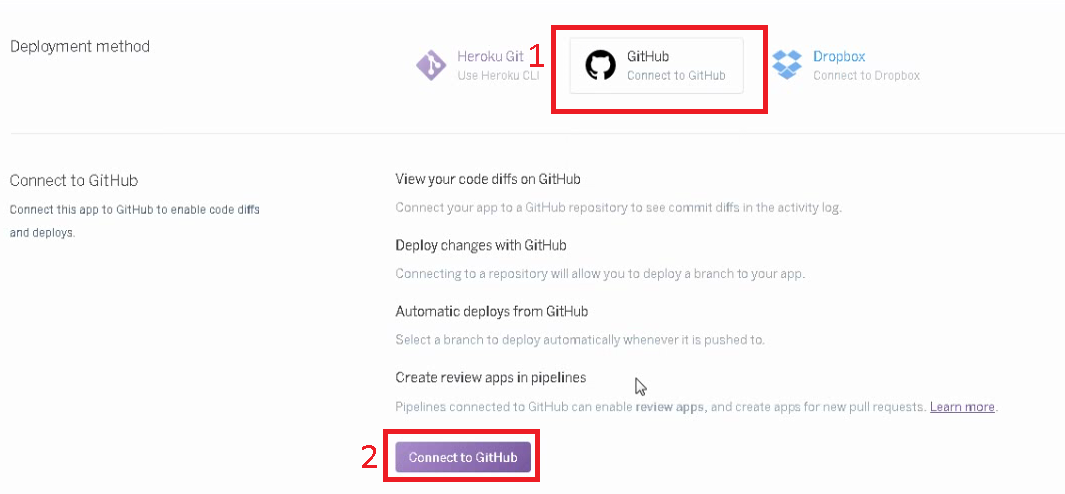Click the red annotation number 2
The height and width of the screenshot is (494, 1065).
[x=370, y=457]
